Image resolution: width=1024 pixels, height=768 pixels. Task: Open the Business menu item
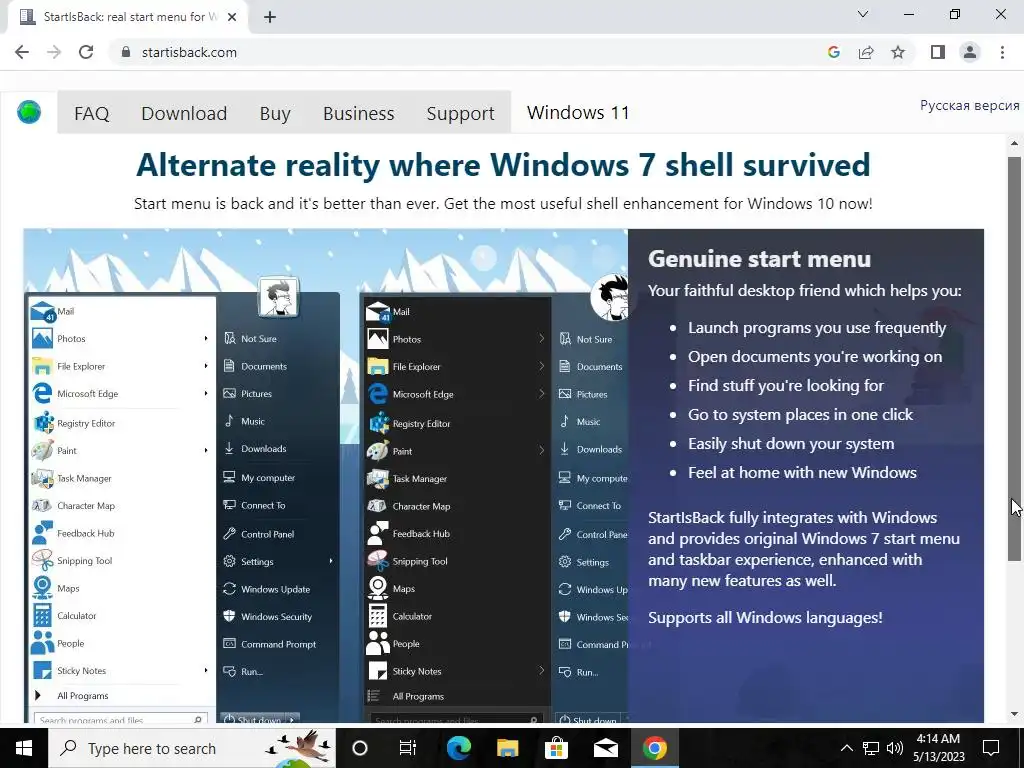(359, 113)
